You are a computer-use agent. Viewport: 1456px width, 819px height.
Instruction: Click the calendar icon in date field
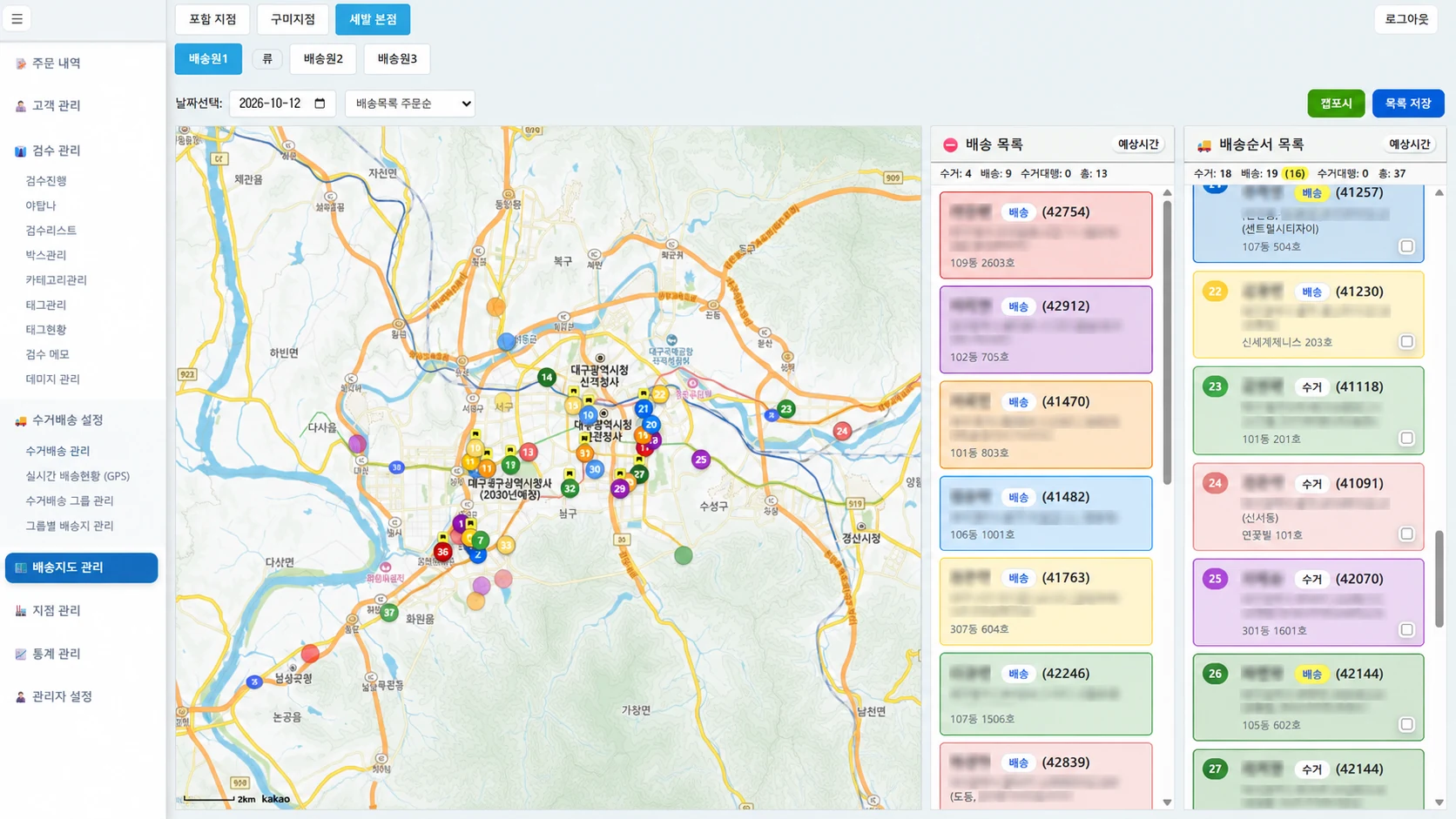coord(320,104)
